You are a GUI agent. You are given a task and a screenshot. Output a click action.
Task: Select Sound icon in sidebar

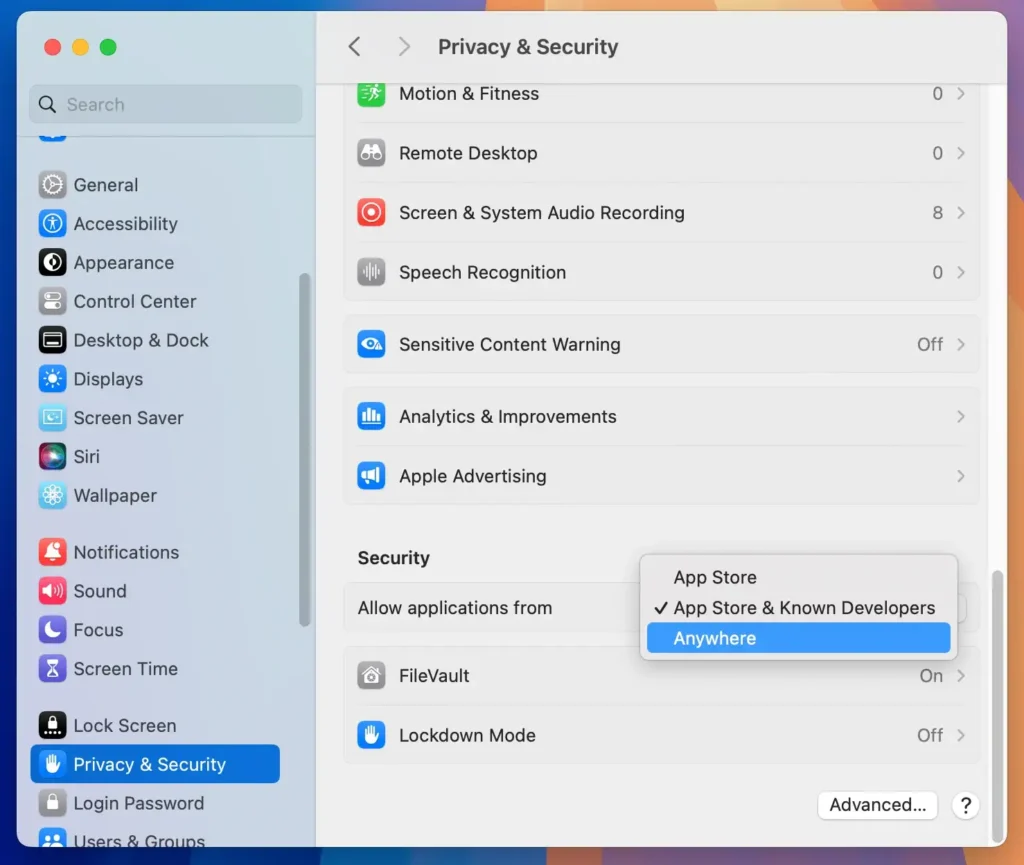point(52,591)
